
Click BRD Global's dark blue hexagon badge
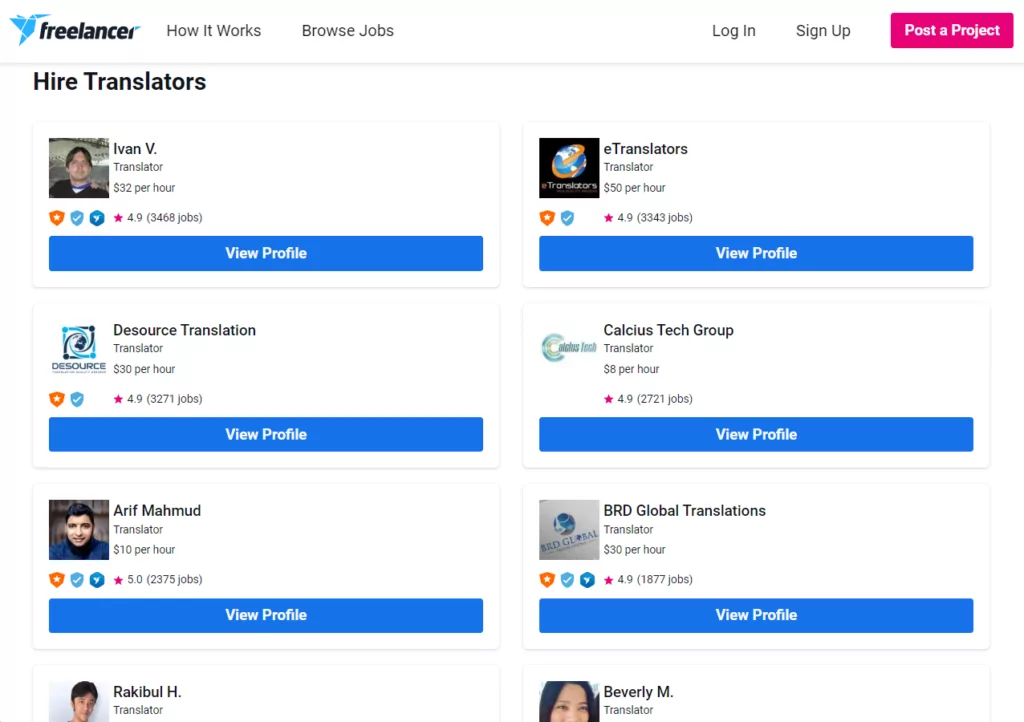tap(587, 579)
